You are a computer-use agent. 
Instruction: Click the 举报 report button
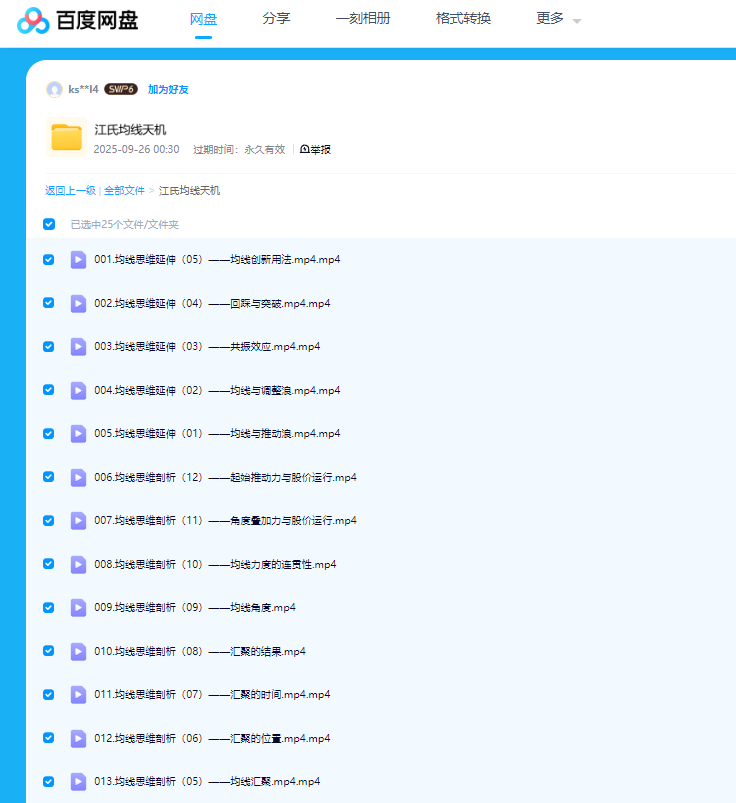(315, 149)
